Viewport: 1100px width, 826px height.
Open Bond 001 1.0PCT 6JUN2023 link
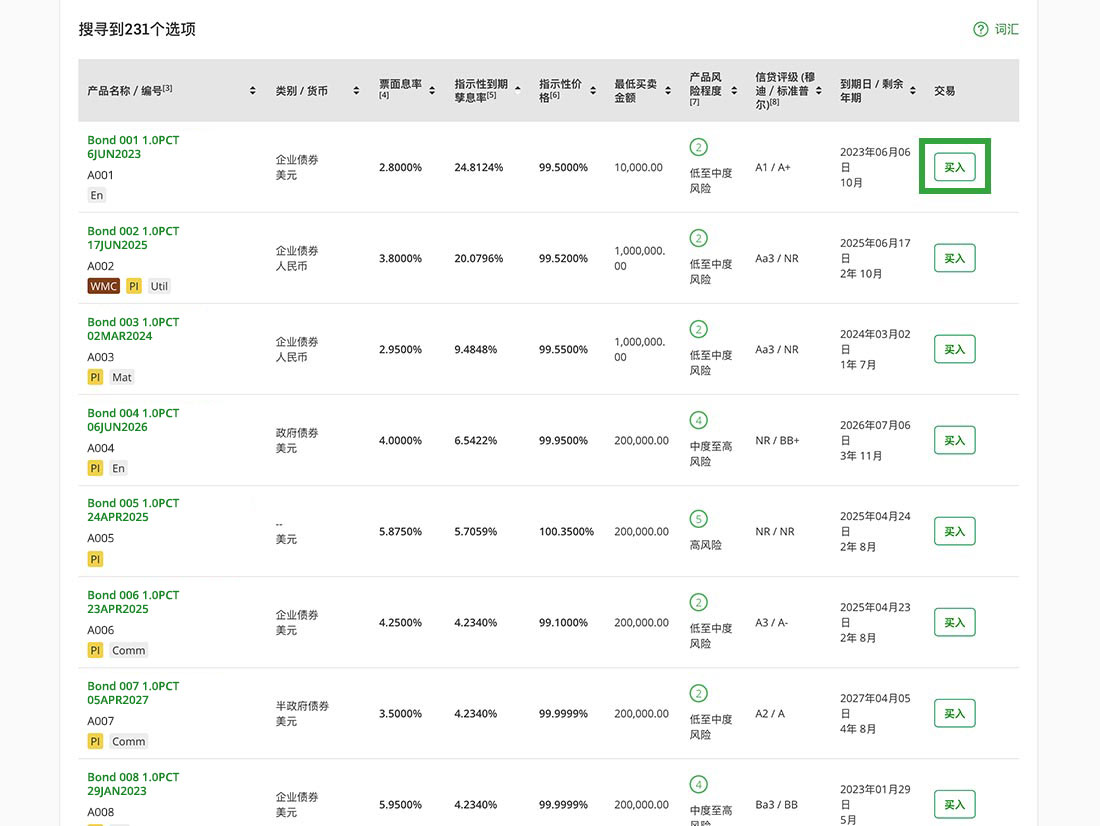(133, 147)
